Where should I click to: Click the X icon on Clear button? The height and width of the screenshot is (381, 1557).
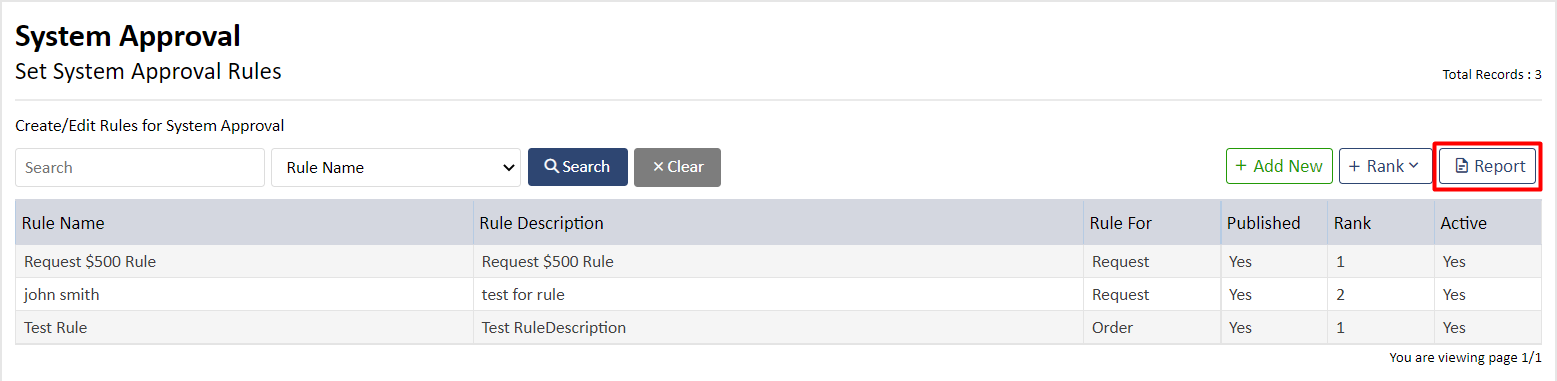click(658, 167)
